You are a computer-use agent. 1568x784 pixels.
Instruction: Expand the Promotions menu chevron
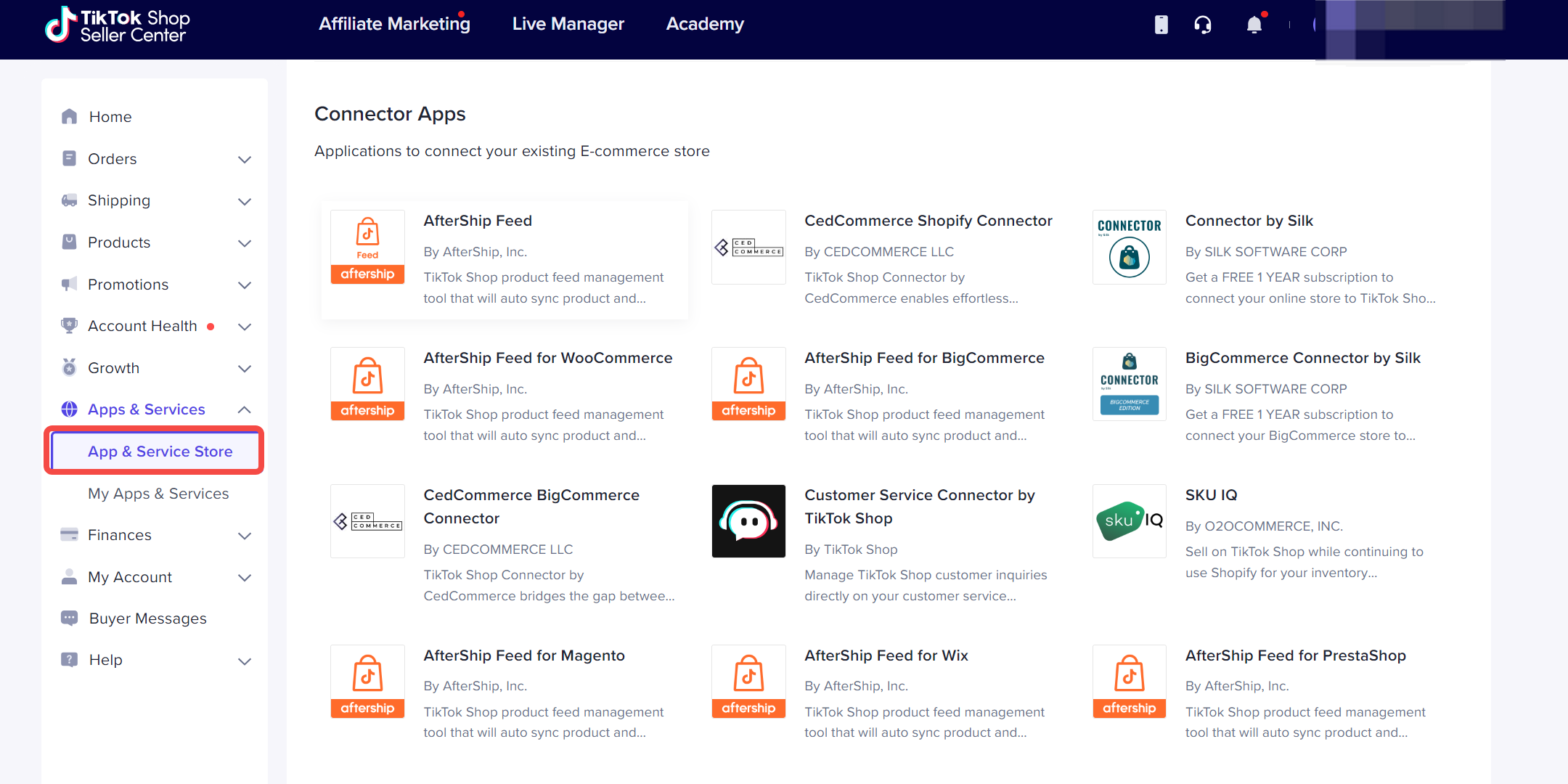245,285
